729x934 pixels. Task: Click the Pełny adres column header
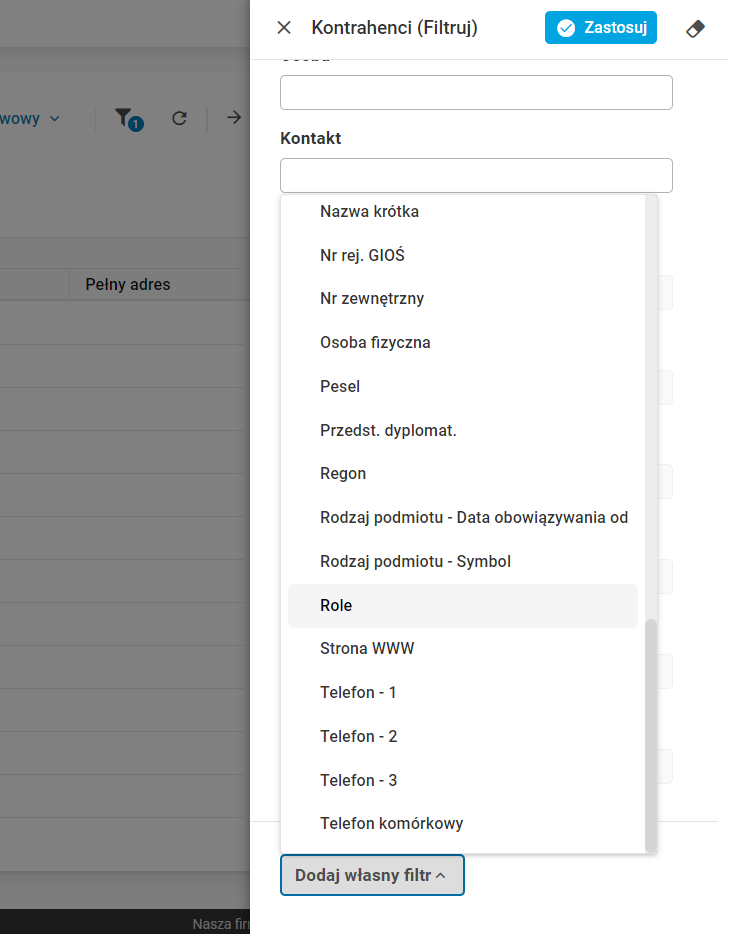[x=128, y=284]
